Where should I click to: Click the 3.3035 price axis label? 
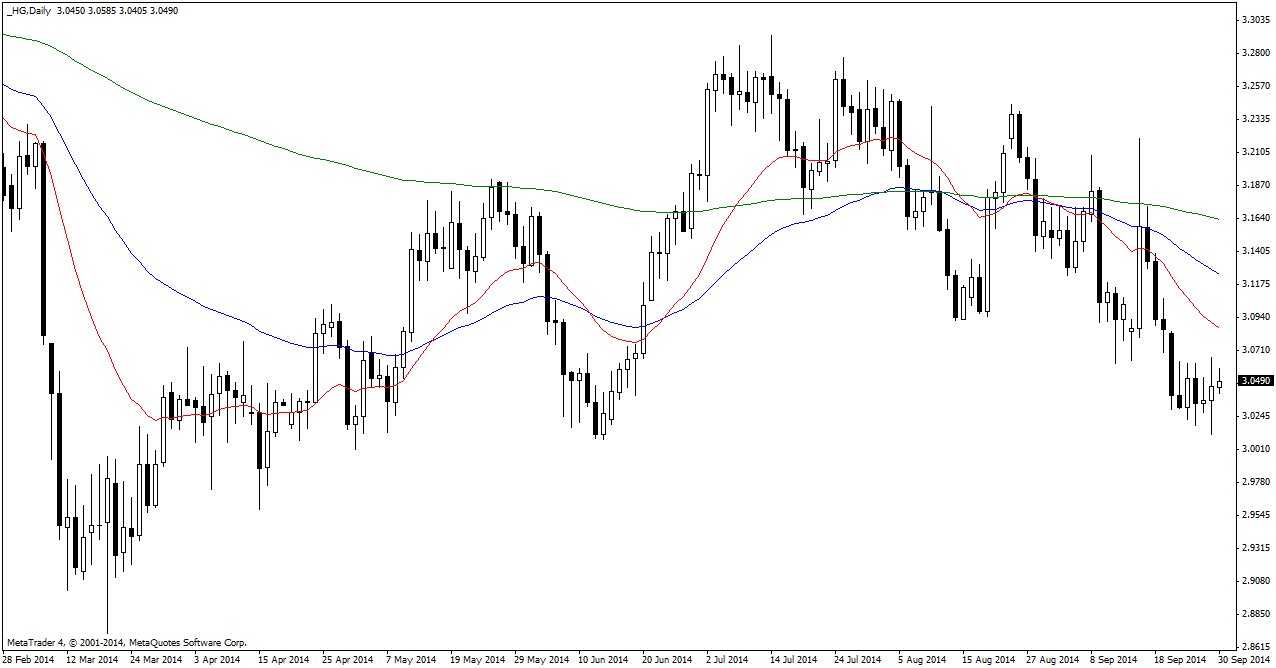point(1254,19)
